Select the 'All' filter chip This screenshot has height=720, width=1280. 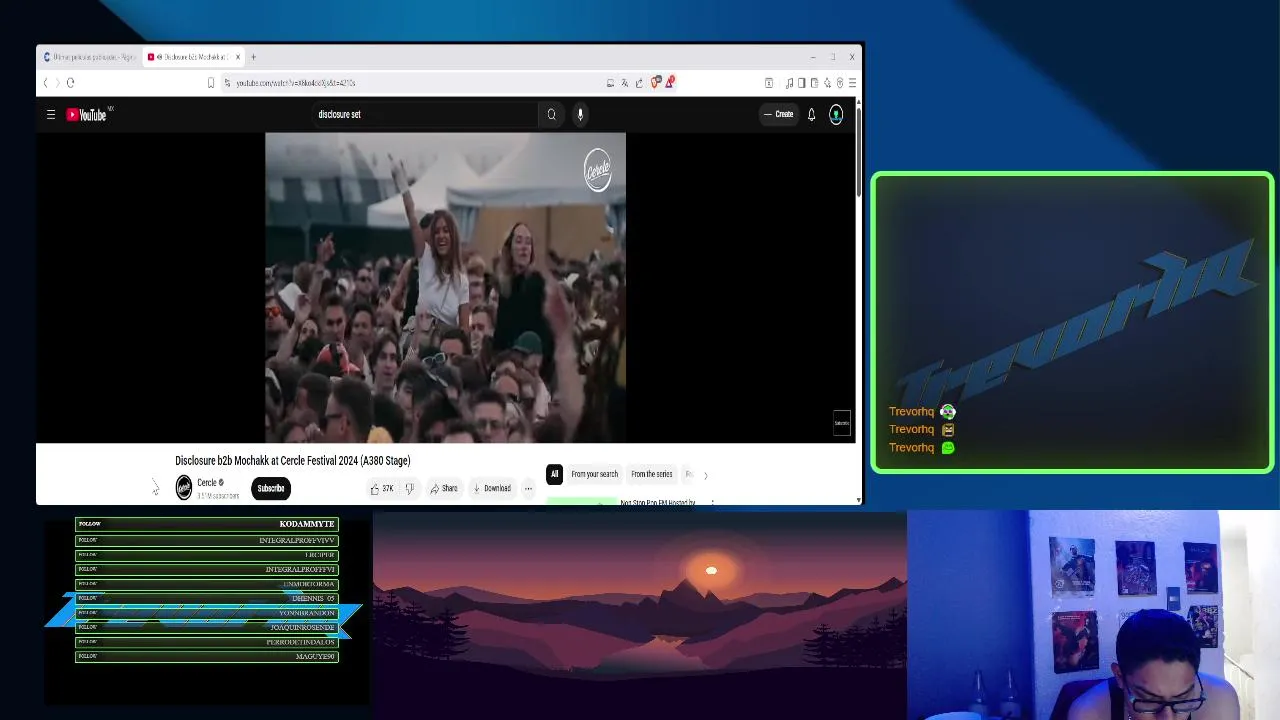554,474
